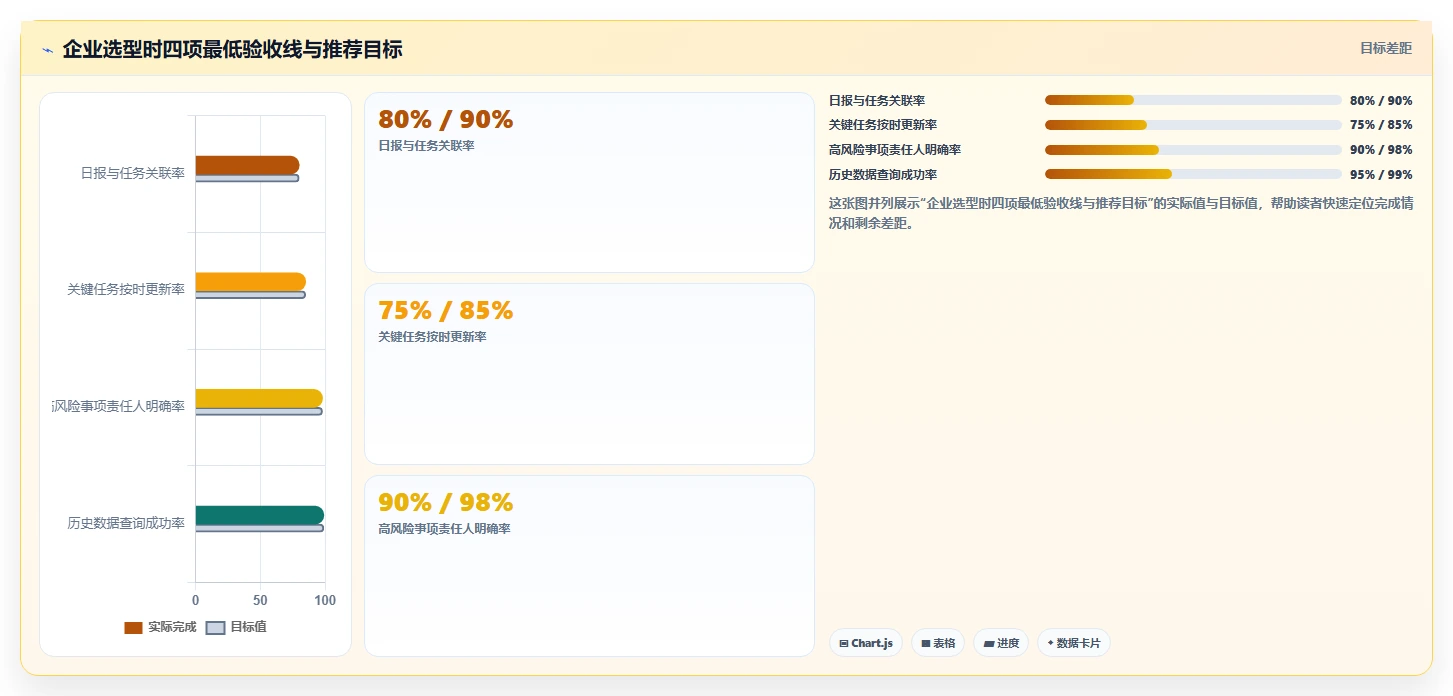The width and height of the screenshot is (1453, 696).
Task: Click the 日报与任务关联率 chart axis label
Action: (x=133, y=173)
